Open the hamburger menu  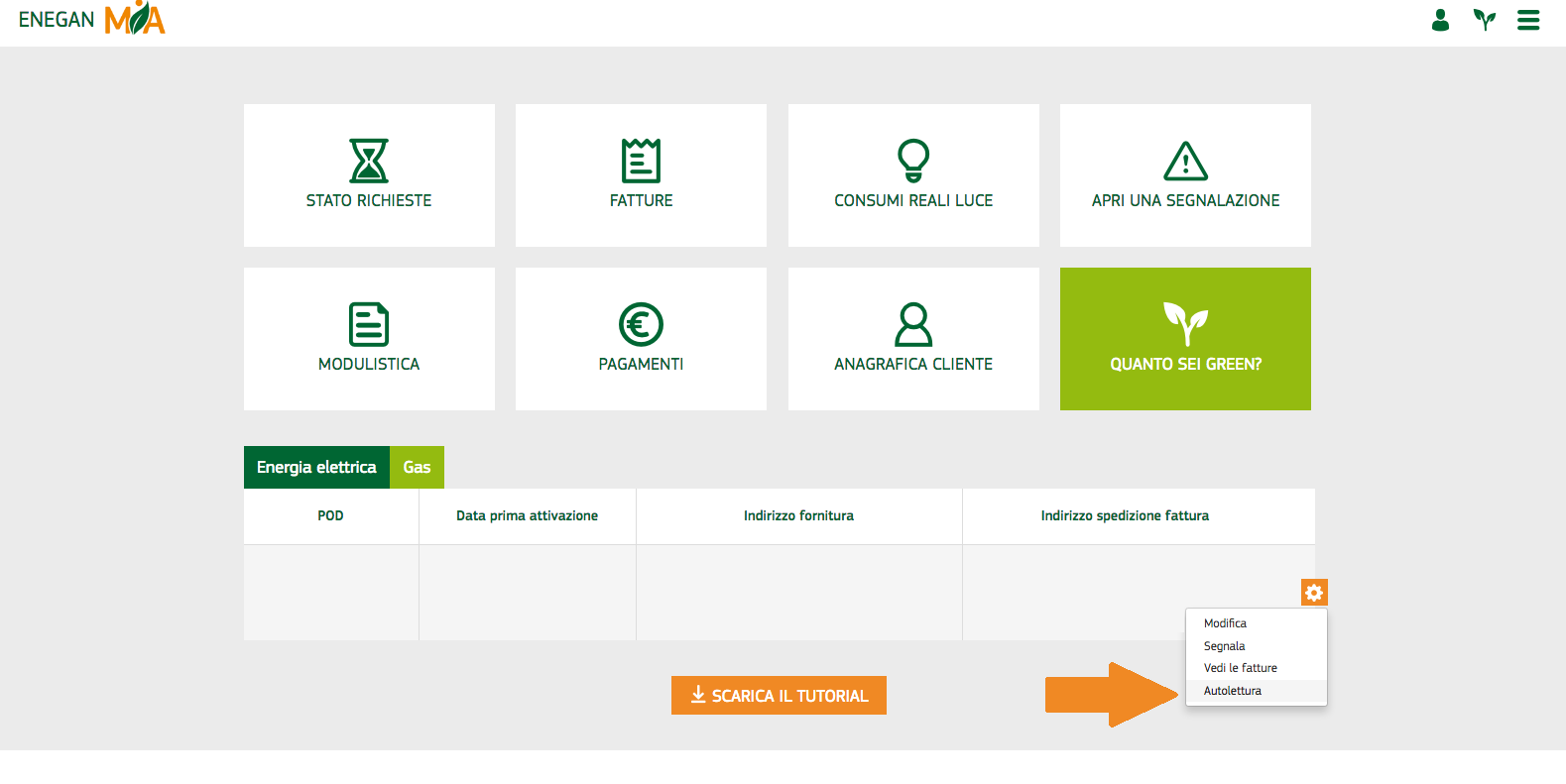(x=1528, y=20)
